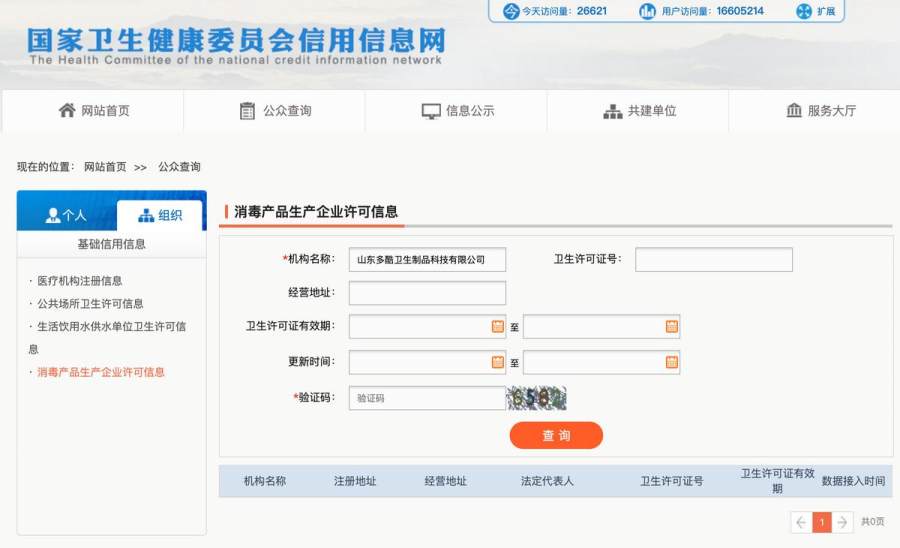Click the 扩展 expand icon at top

(x=804, y=11)
